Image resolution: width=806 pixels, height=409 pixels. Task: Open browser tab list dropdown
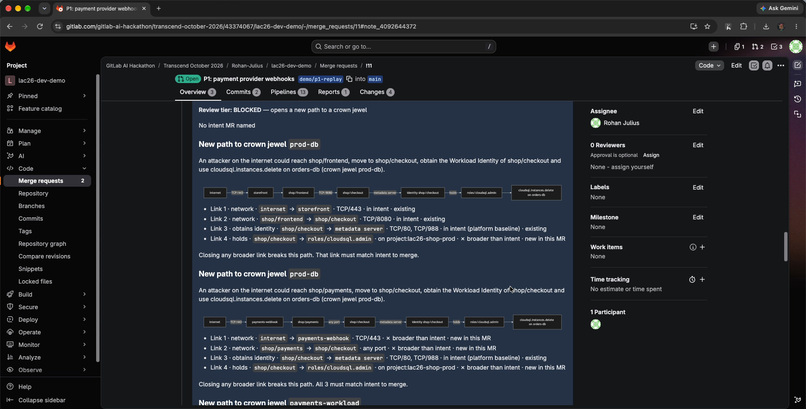(x=44, y=8)
